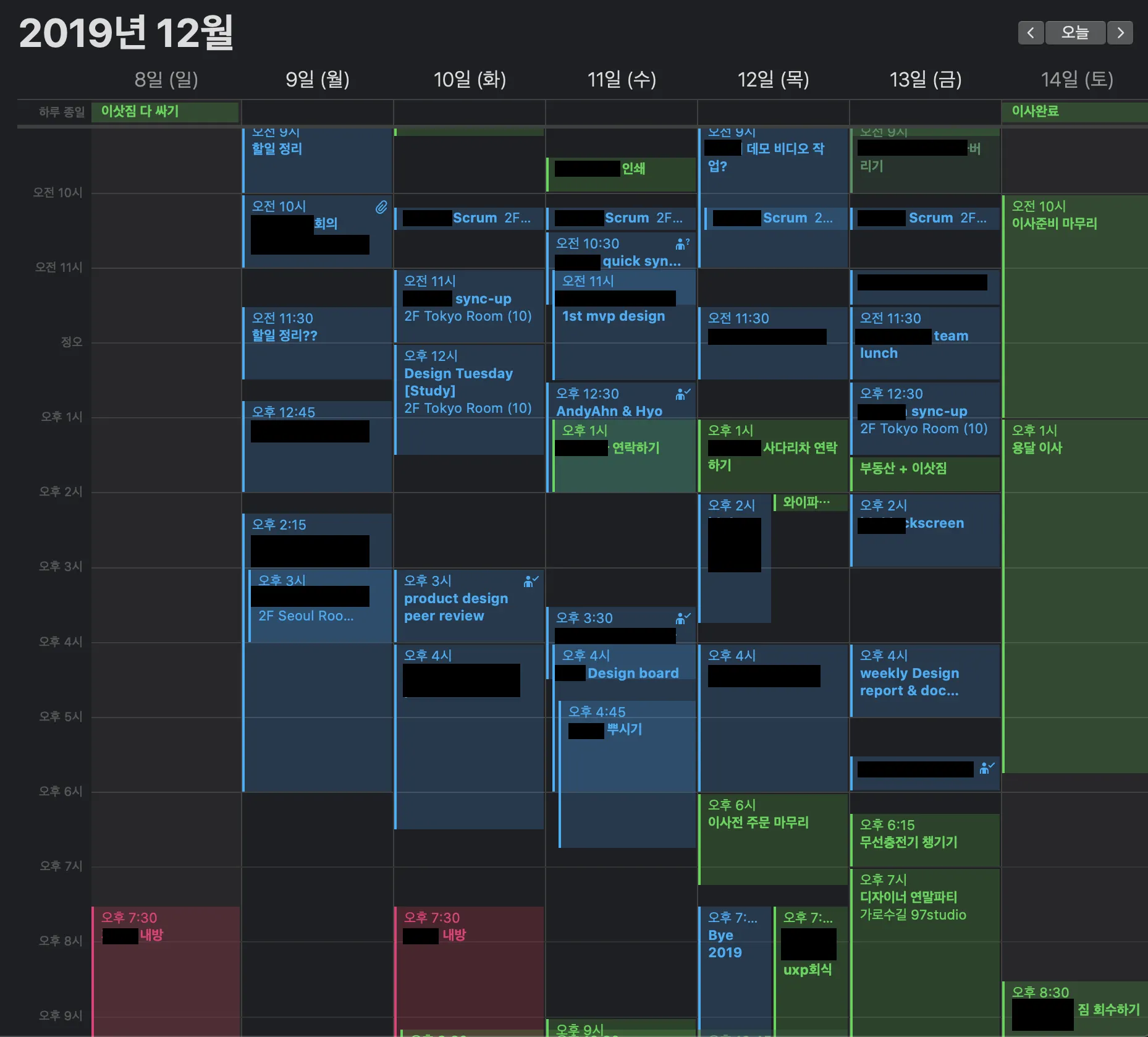Click attendee icon on 오전 10:30 quick sync event
1148x1037 pixels.
tap(682, 244)
